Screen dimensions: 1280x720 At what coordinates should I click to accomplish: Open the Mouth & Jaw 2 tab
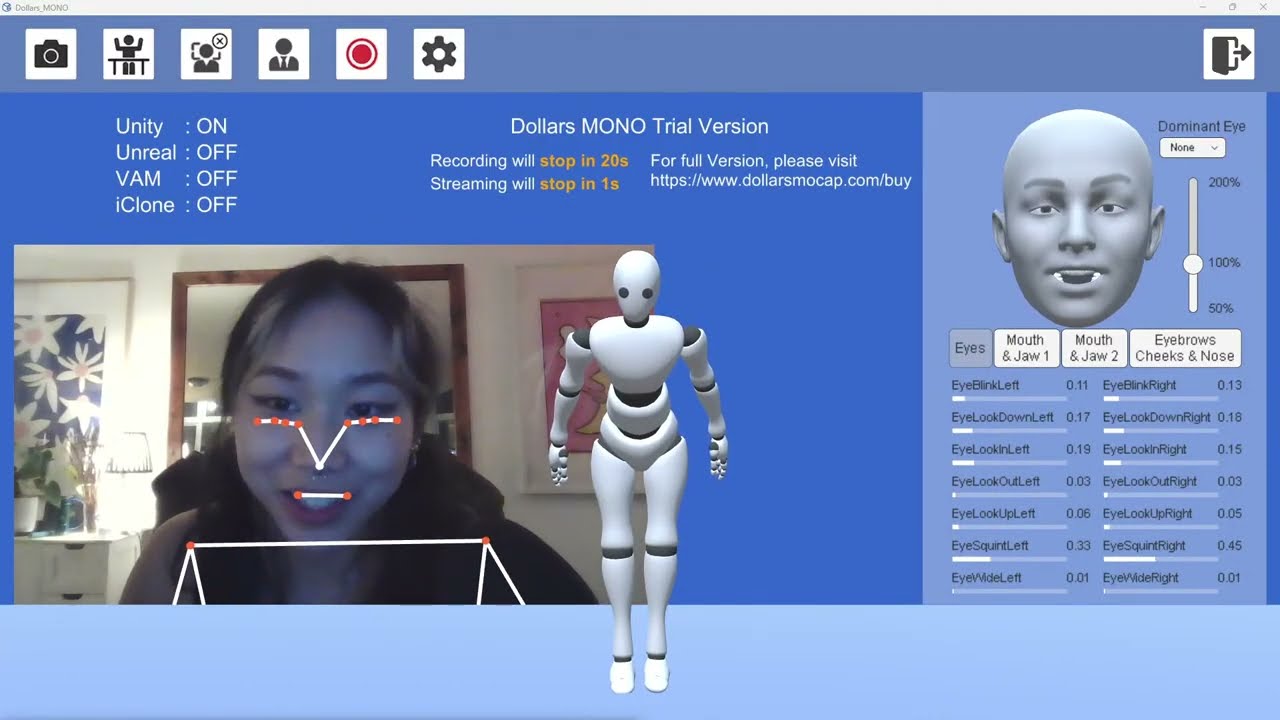(1094, 348)
